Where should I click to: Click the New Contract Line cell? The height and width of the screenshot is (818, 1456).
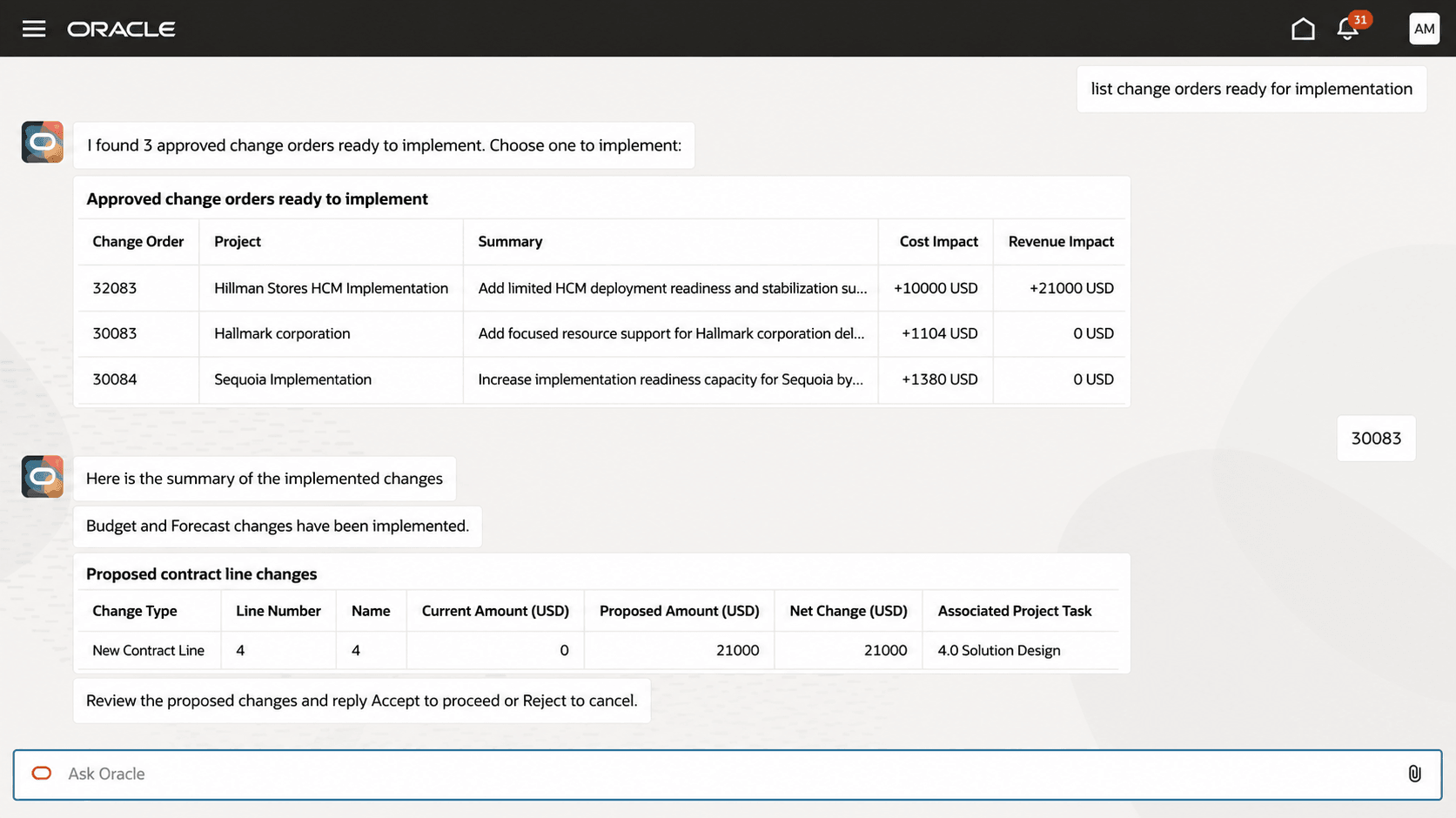point(149,650)
